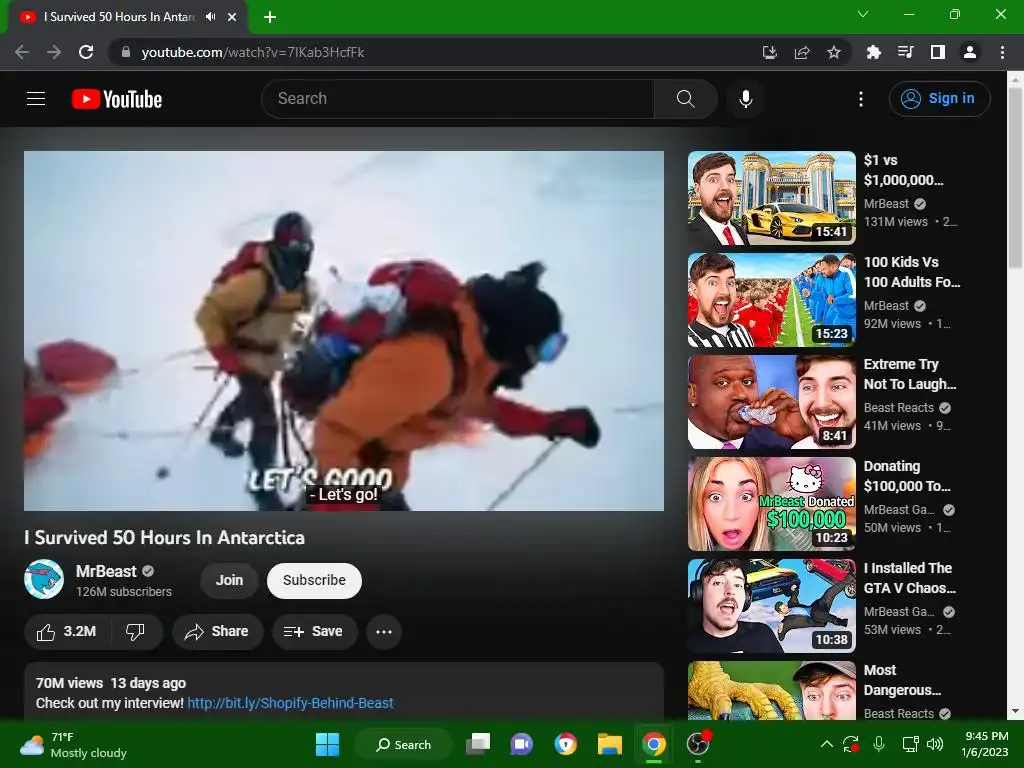
Task: Open weather widget 71°F Mostly cloudy
Action: pos(73,744)
